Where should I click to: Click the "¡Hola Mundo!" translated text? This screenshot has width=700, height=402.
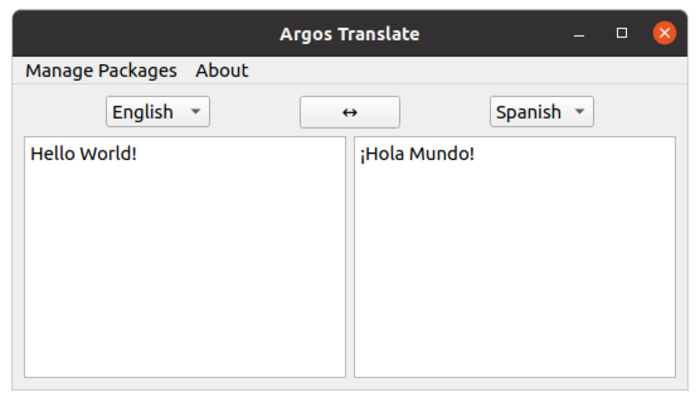point(417,154)
